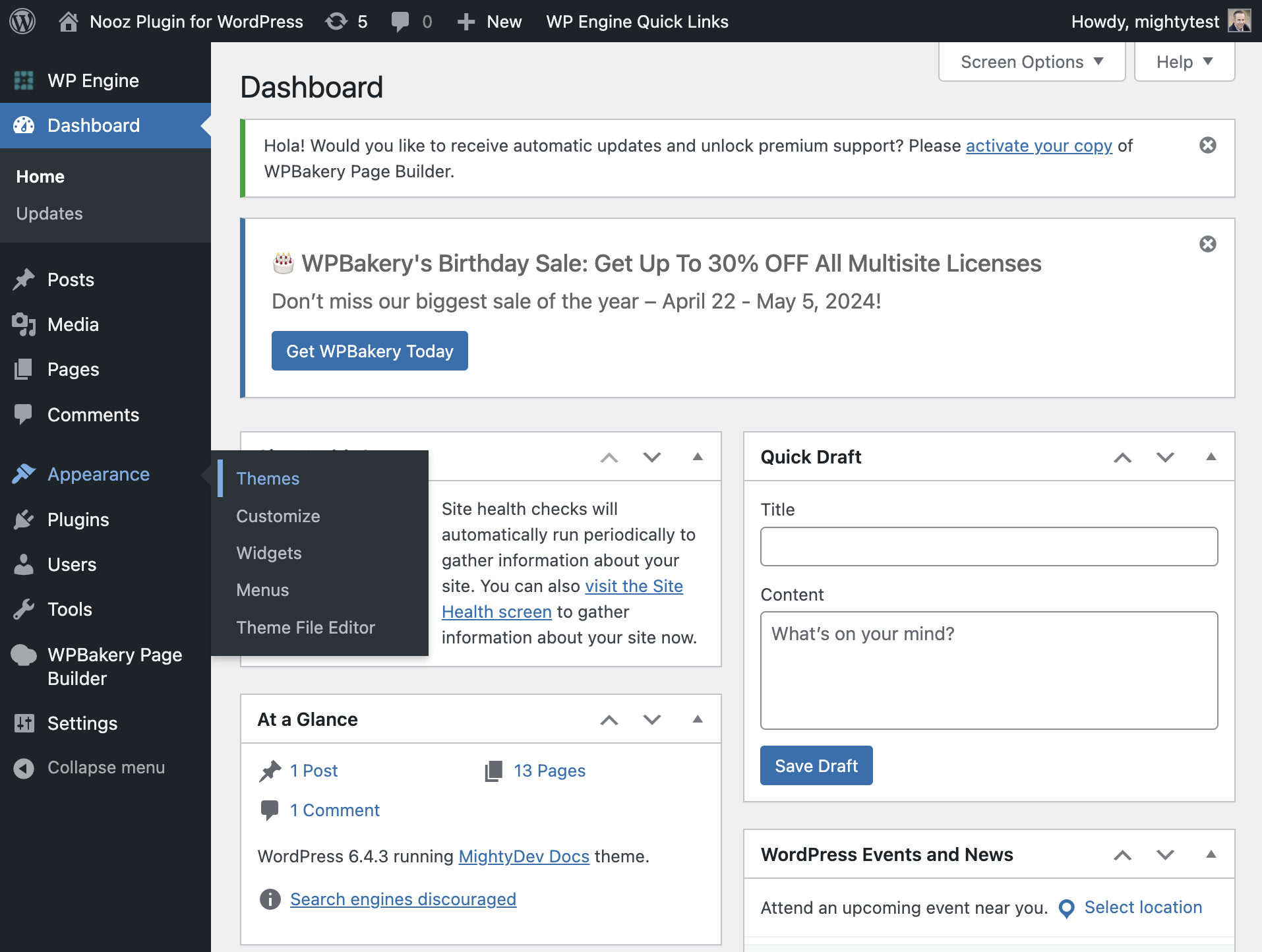1262x952 pixels.
Task: Dismiss the WPBakery Birthday Sale notice
Action: click(x=1208, y=244)
